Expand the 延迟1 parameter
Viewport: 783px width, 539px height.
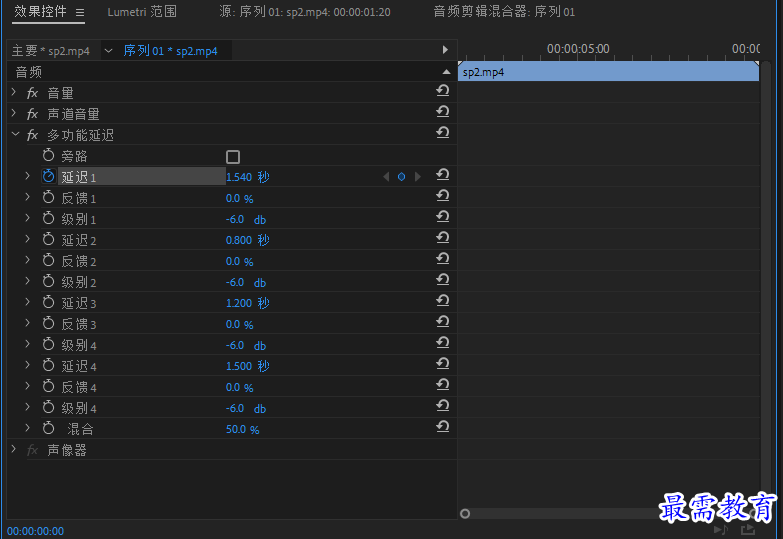(x=27, y=176)
